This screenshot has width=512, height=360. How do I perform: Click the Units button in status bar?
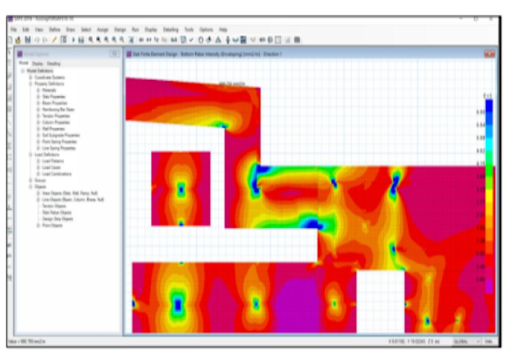pos(489,342)
